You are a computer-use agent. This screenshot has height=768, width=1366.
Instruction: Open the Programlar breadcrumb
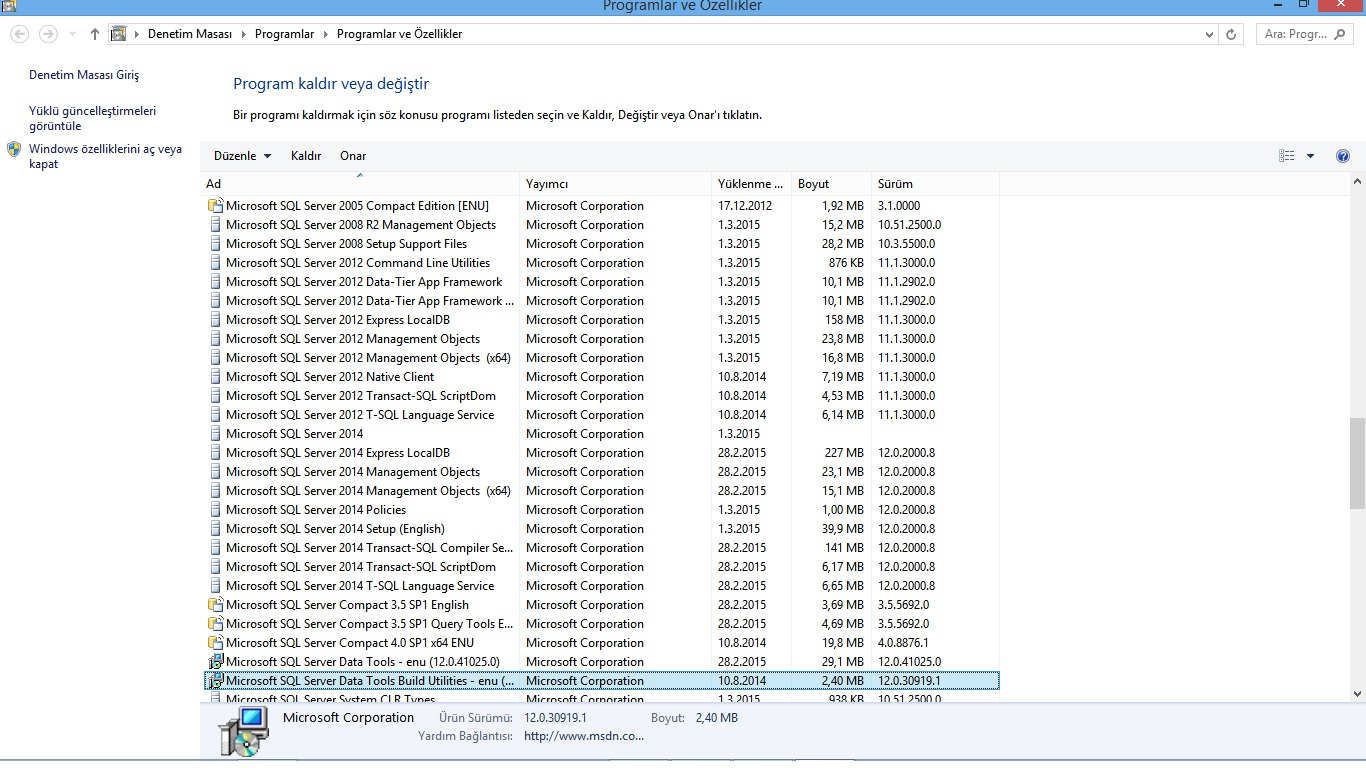tap(284, 34)
